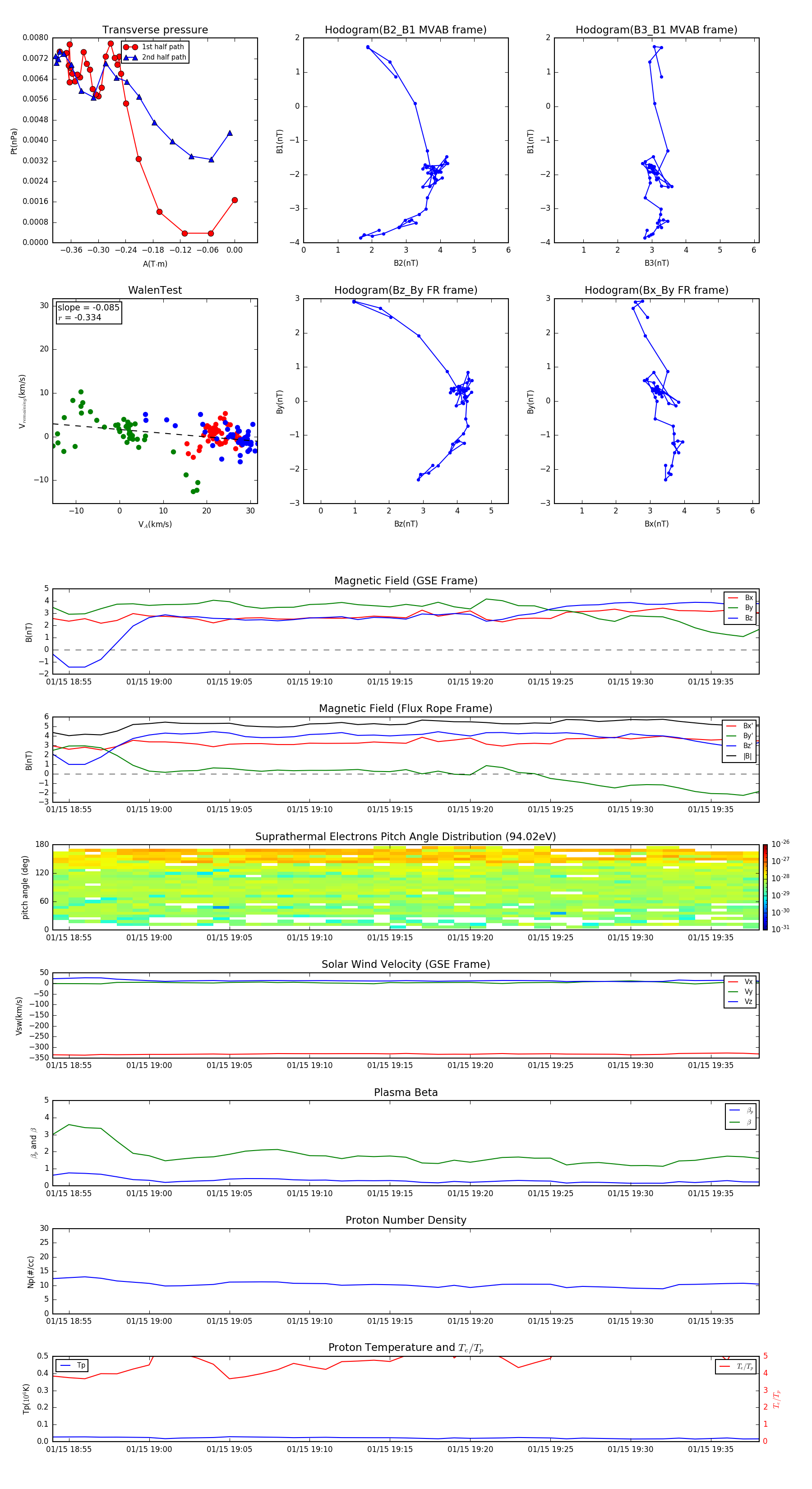The width and height of the screenshot is (812, 1489).
Task: Select the 'Vy' legend entry
Action: [x=740, y=991]
